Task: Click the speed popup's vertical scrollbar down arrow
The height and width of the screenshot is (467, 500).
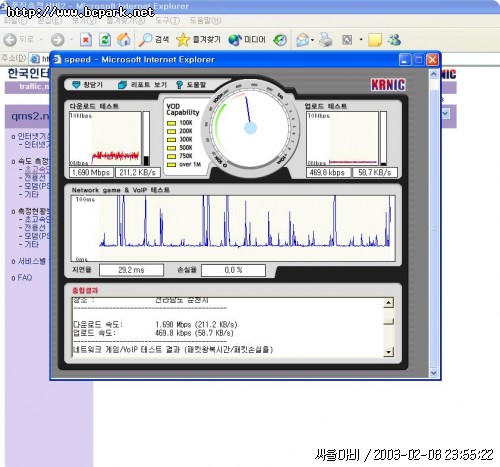Action: coord(434,373)
